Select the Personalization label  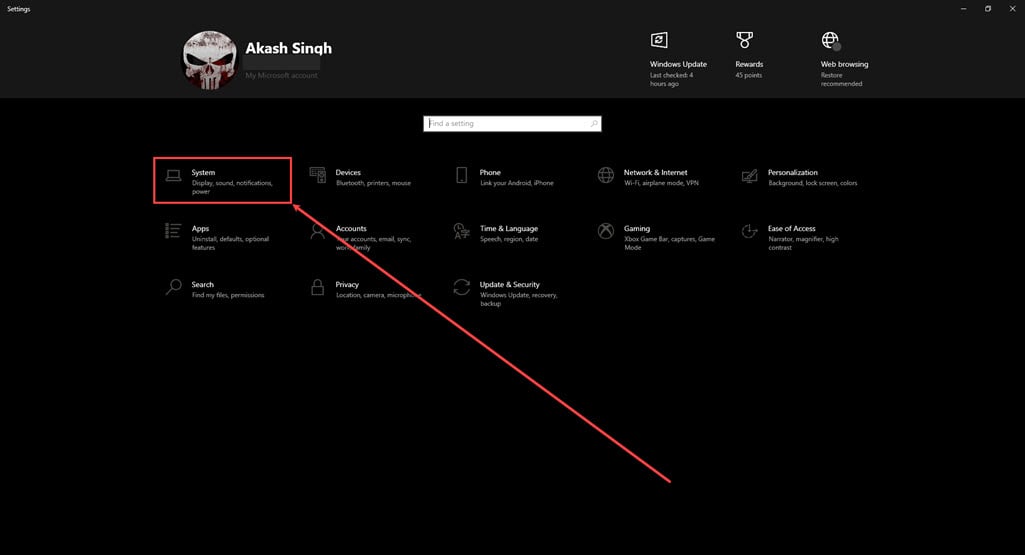point(792,173)
